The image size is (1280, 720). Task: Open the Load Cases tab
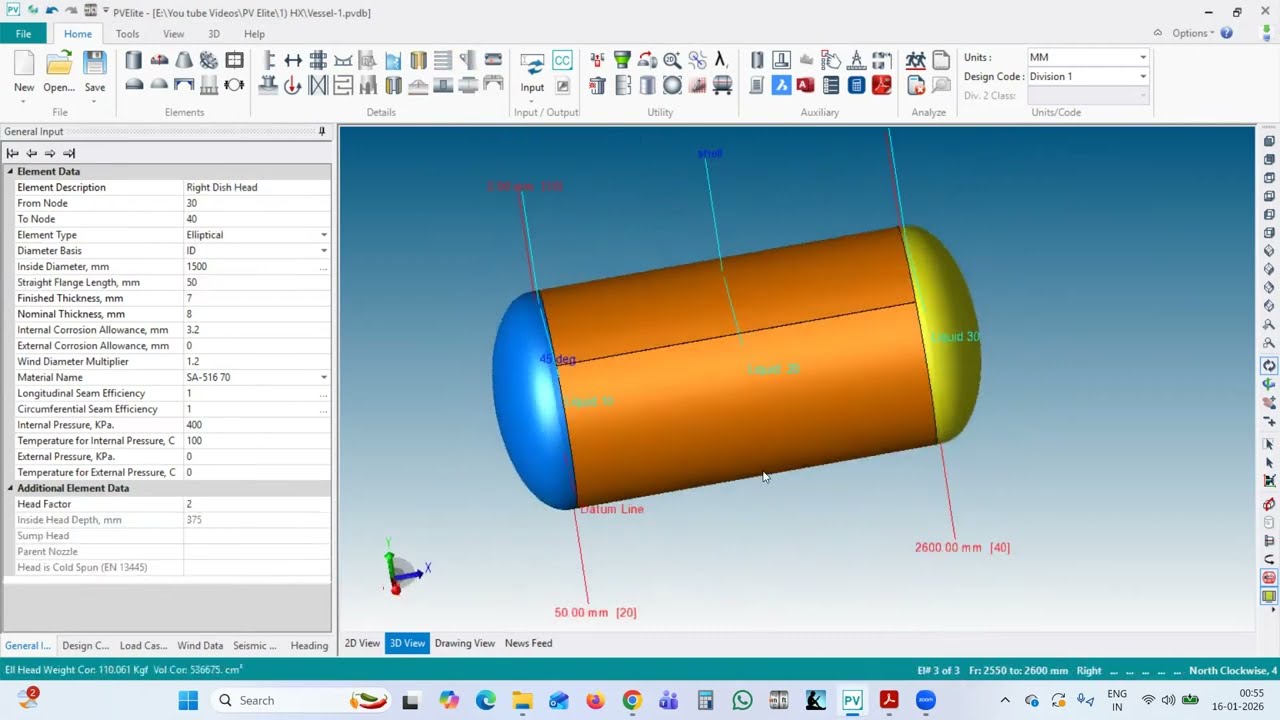[143, 646]
